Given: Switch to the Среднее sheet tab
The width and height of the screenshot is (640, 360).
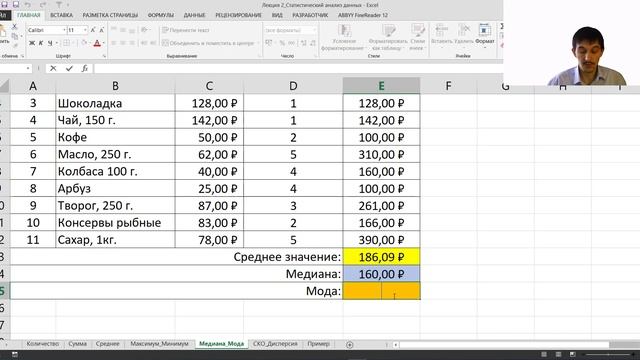Looking at the screenshot, I should tap(108, 344).
